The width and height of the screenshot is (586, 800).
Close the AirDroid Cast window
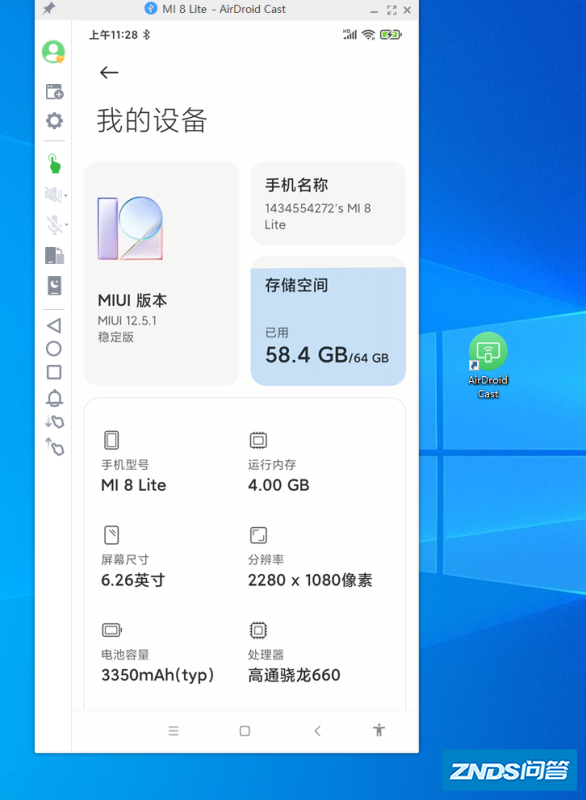tap(407, 10)
